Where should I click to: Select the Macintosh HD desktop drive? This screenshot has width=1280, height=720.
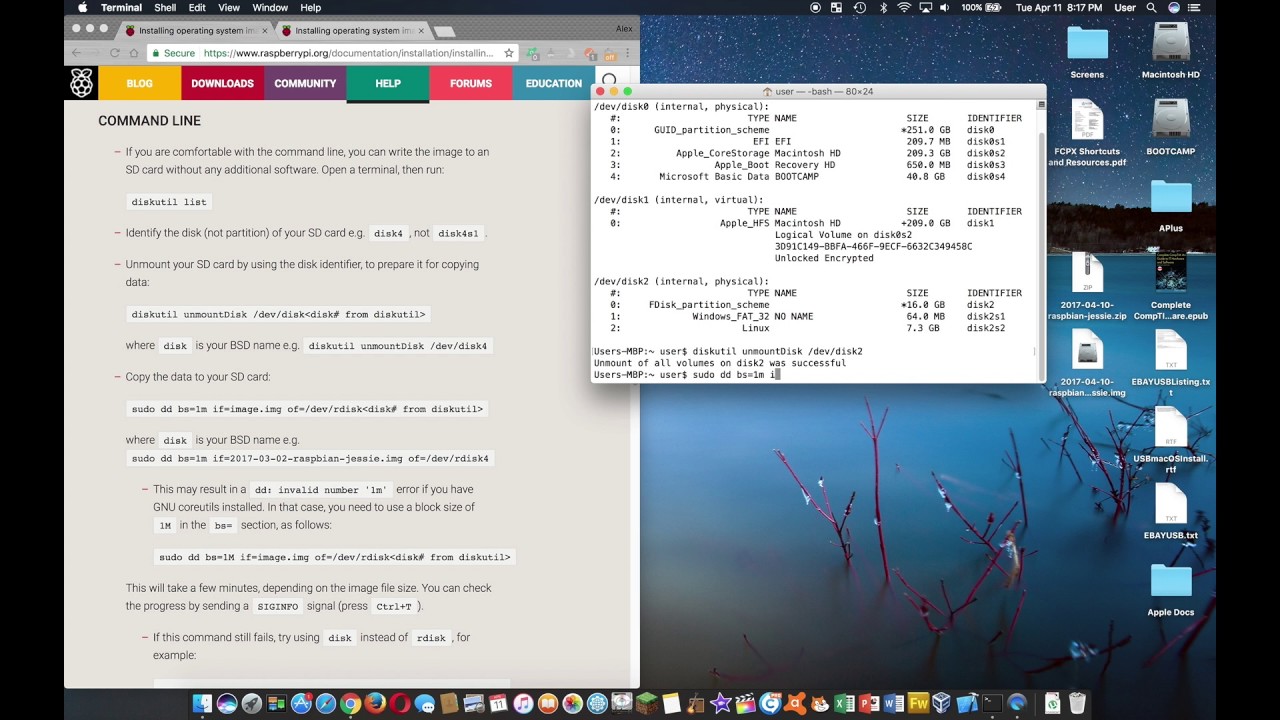pos(1170,50)
